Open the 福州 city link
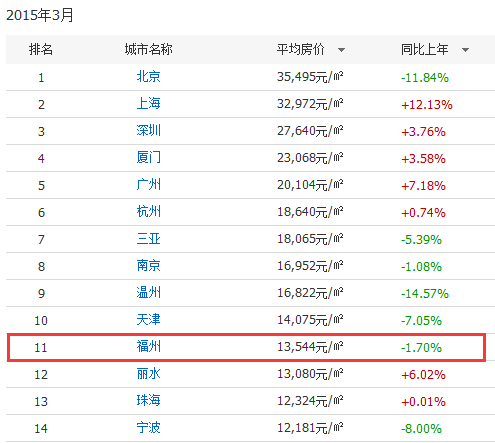Screen dimensions: 495x443 [149, 347]
